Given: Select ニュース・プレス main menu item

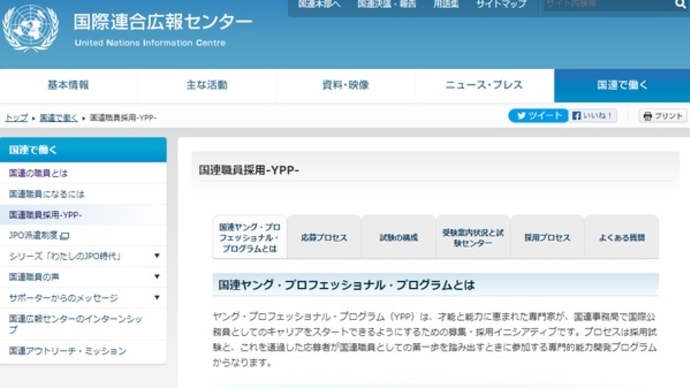Looking at the screenshot, I should click(484, 85).
